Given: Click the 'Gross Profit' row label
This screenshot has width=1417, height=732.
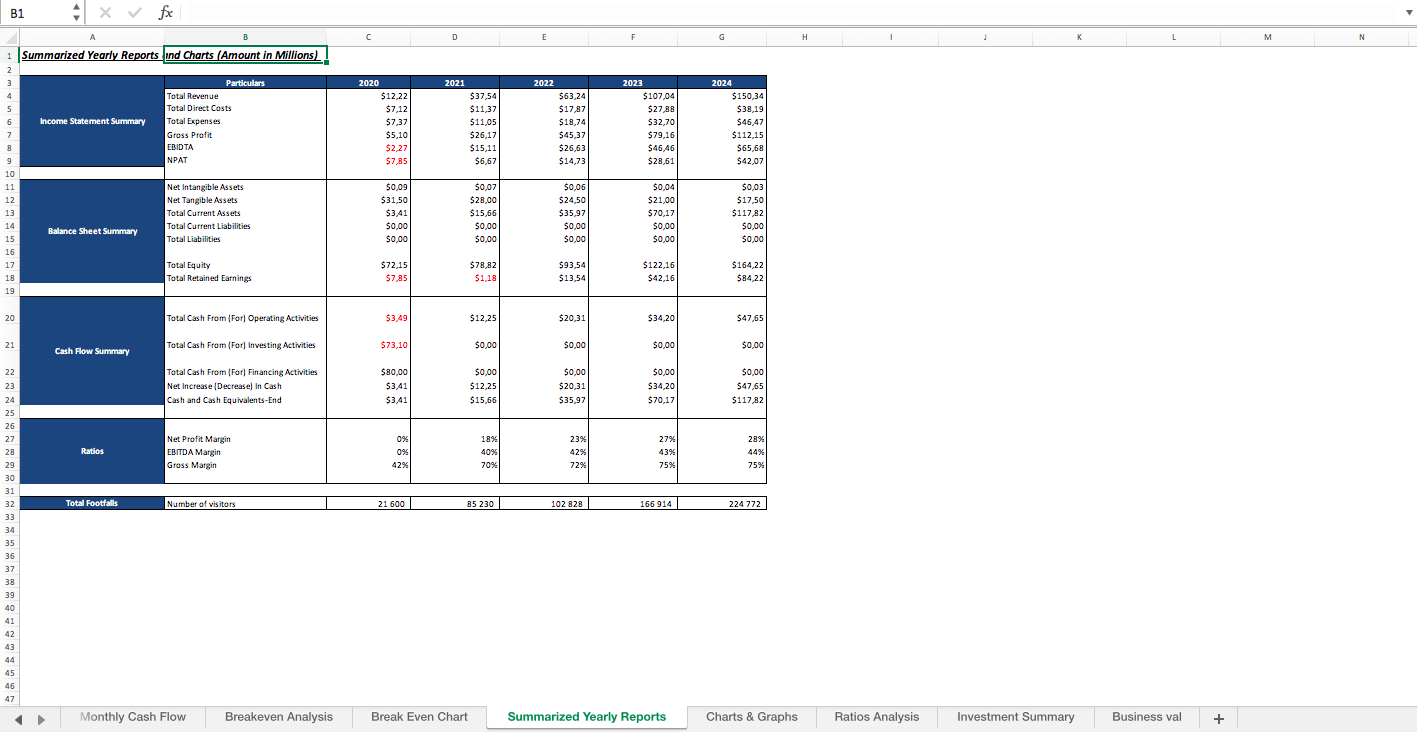Looking at the screenshot, I should click(190, 134).
